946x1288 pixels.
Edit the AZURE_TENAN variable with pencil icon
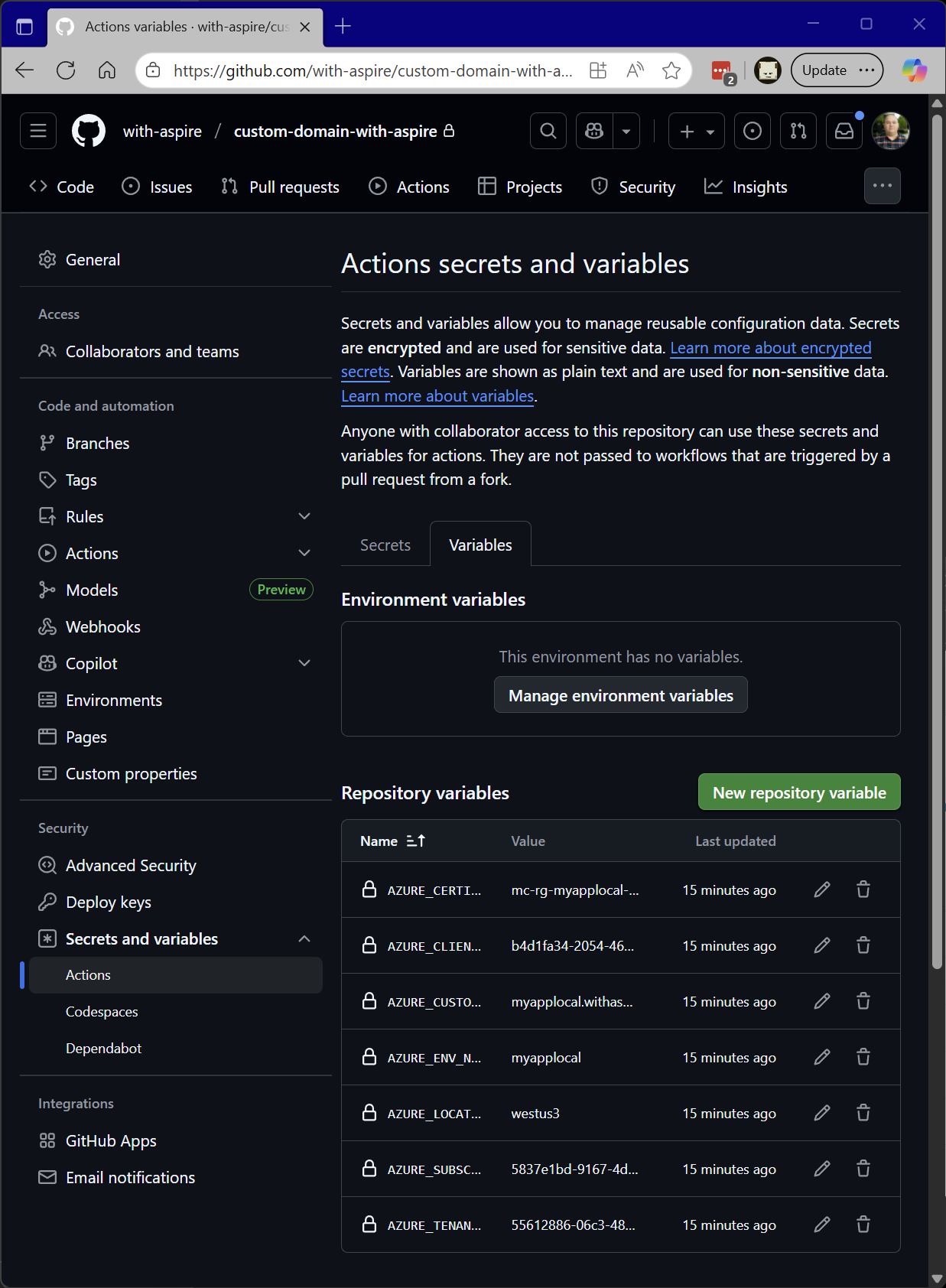[x=822, y=1225]
